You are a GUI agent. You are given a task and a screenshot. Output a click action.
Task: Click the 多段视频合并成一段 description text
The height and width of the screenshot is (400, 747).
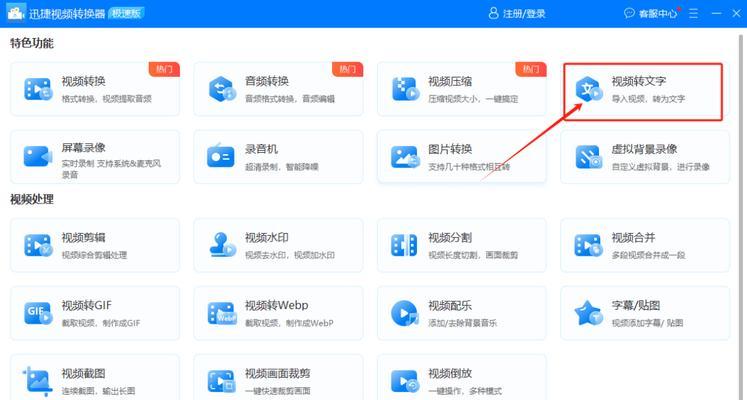pyautogui.click(x=648, y=255)
